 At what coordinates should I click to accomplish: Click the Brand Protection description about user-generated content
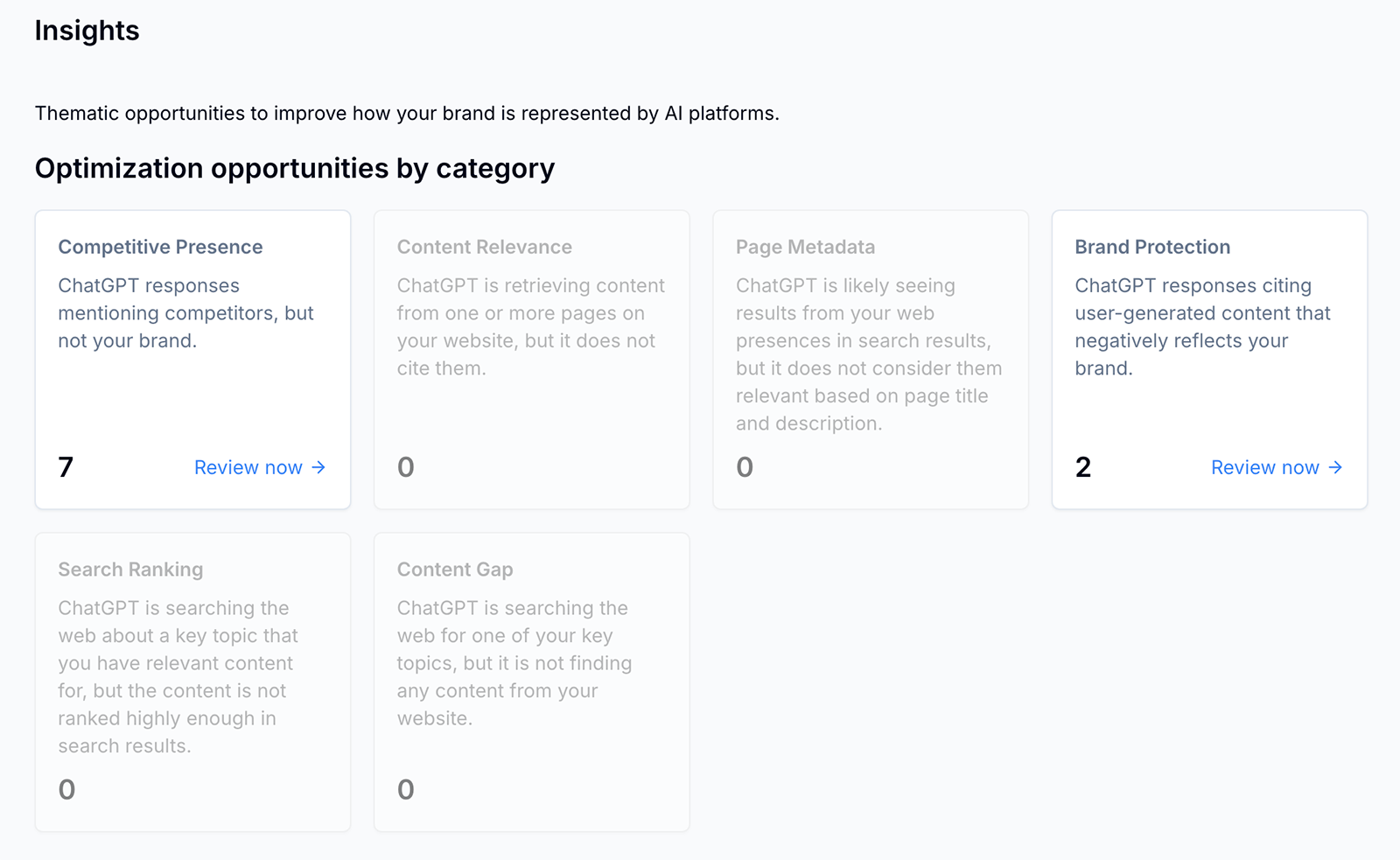pos(1202,326)
